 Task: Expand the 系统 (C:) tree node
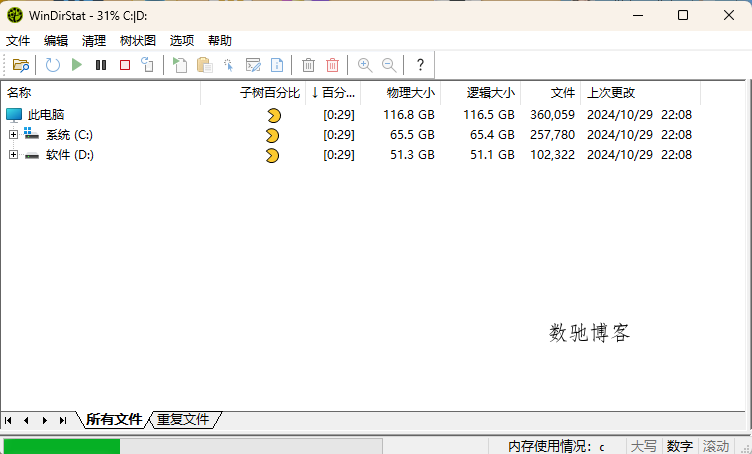(13, 135)
